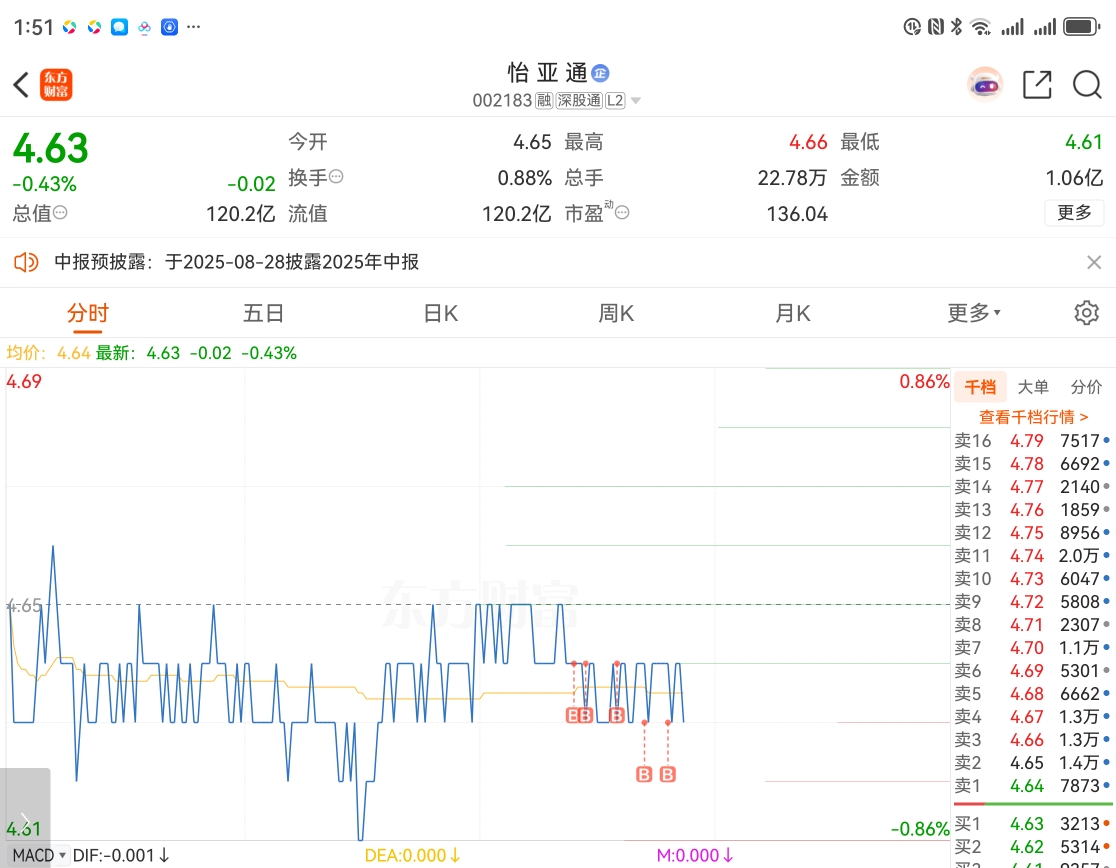Viewport: 1116px width, 868px height.
Task: Tap the 均价 4.64 label
Action: tap(48, 353)
